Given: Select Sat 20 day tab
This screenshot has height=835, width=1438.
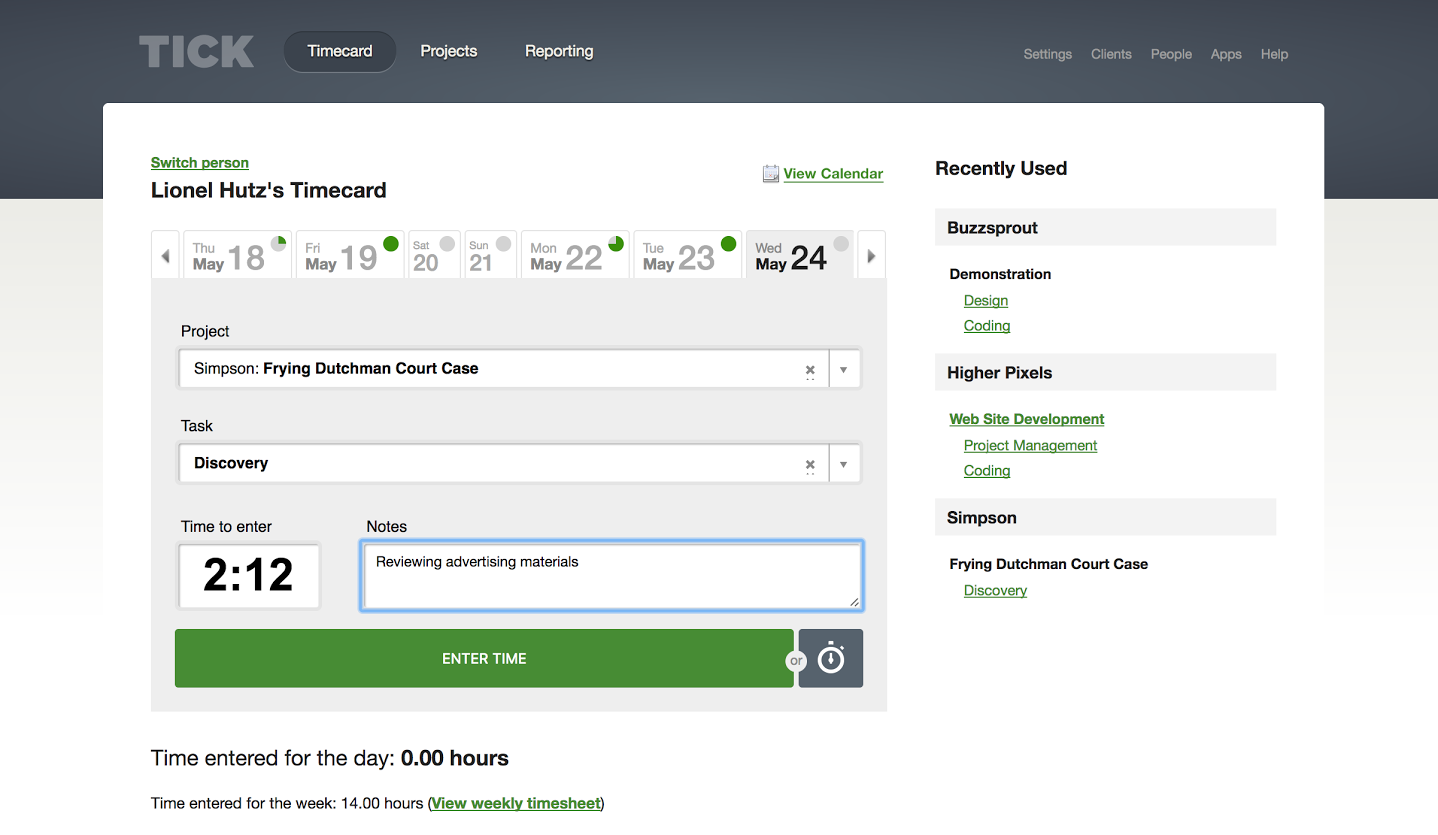Looking at the screenshot, I should pyautogui.click(x=434, y=255).
